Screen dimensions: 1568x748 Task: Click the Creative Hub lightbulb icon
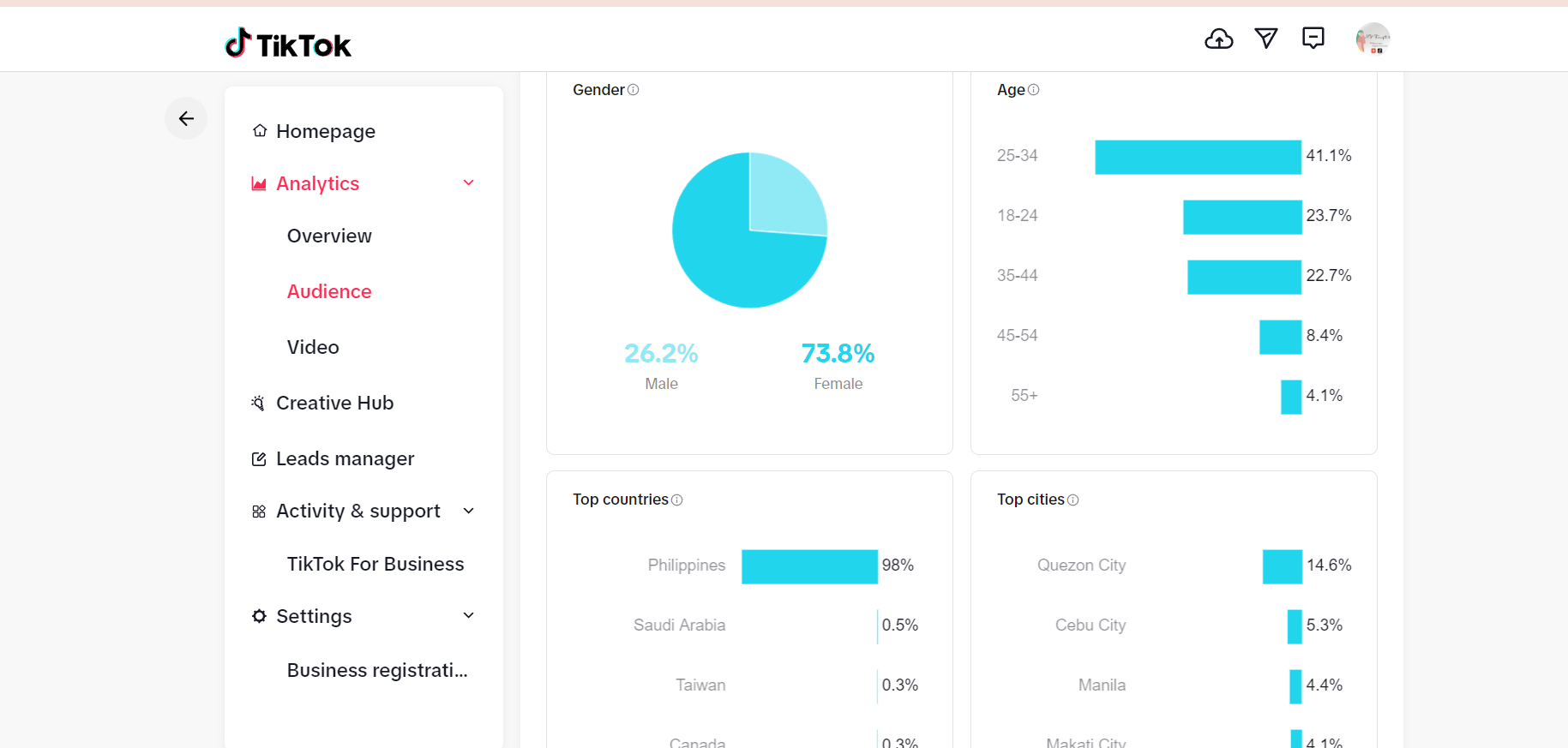coord(258,403)
